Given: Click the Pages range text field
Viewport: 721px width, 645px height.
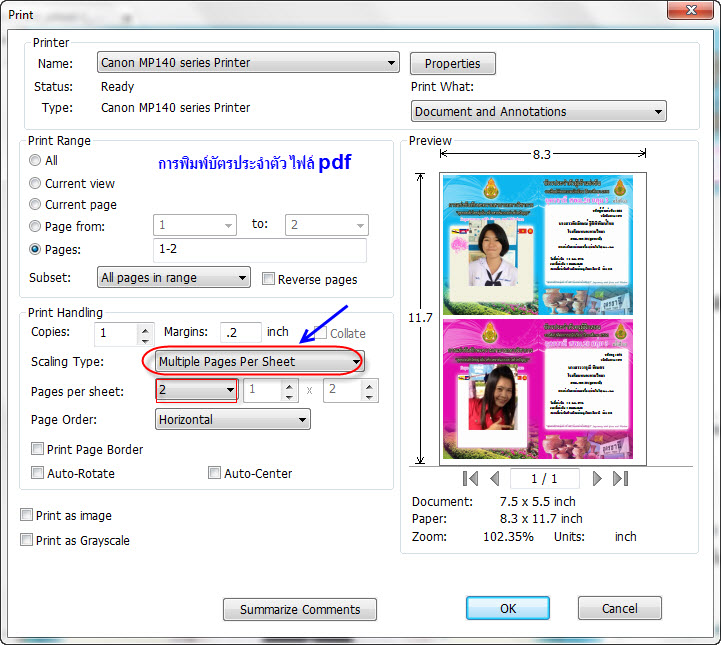Looking at the screenshot, I should tap(259, 250).
